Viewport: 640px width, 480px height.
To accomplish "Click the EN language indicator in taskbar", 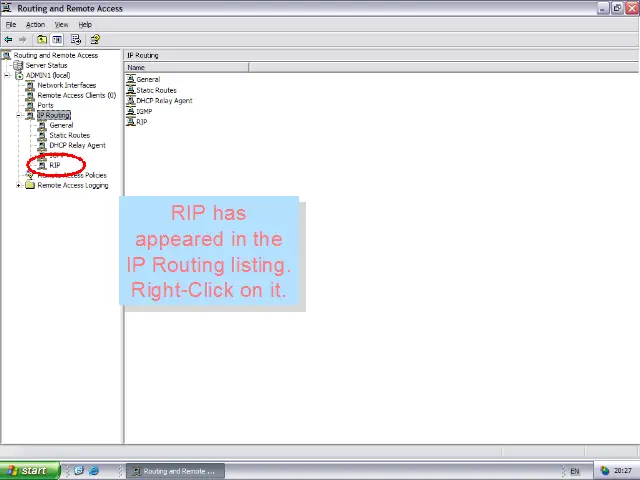I will coord(575,471).
